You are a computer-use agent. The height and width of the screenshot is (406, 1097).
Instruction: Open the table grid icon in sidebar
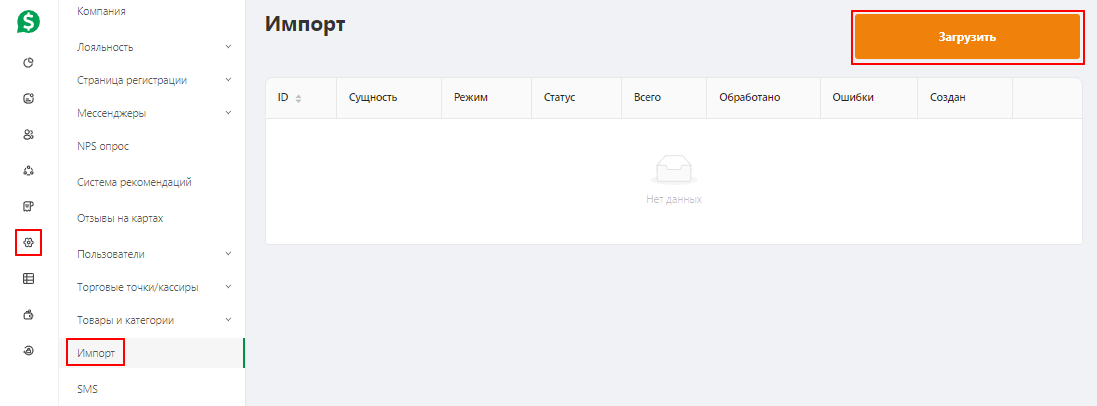tap(29, 279)
